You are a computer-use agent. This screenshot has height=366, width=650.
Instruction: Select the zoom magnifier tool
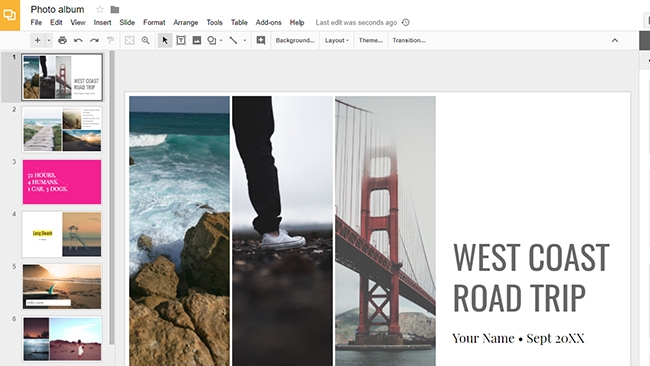146,40
